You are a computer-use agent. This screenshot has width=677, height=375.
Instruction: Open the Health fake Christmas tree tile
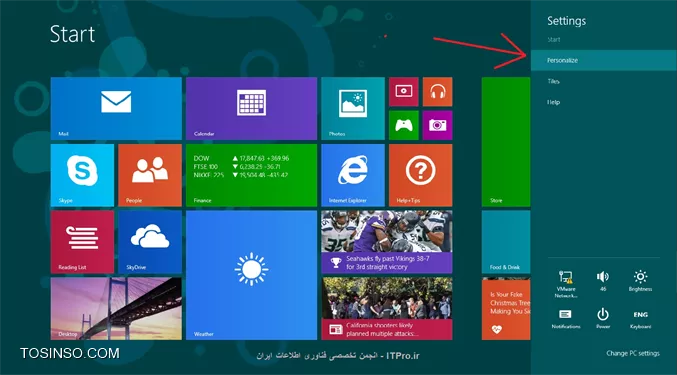tap(506, 309)
